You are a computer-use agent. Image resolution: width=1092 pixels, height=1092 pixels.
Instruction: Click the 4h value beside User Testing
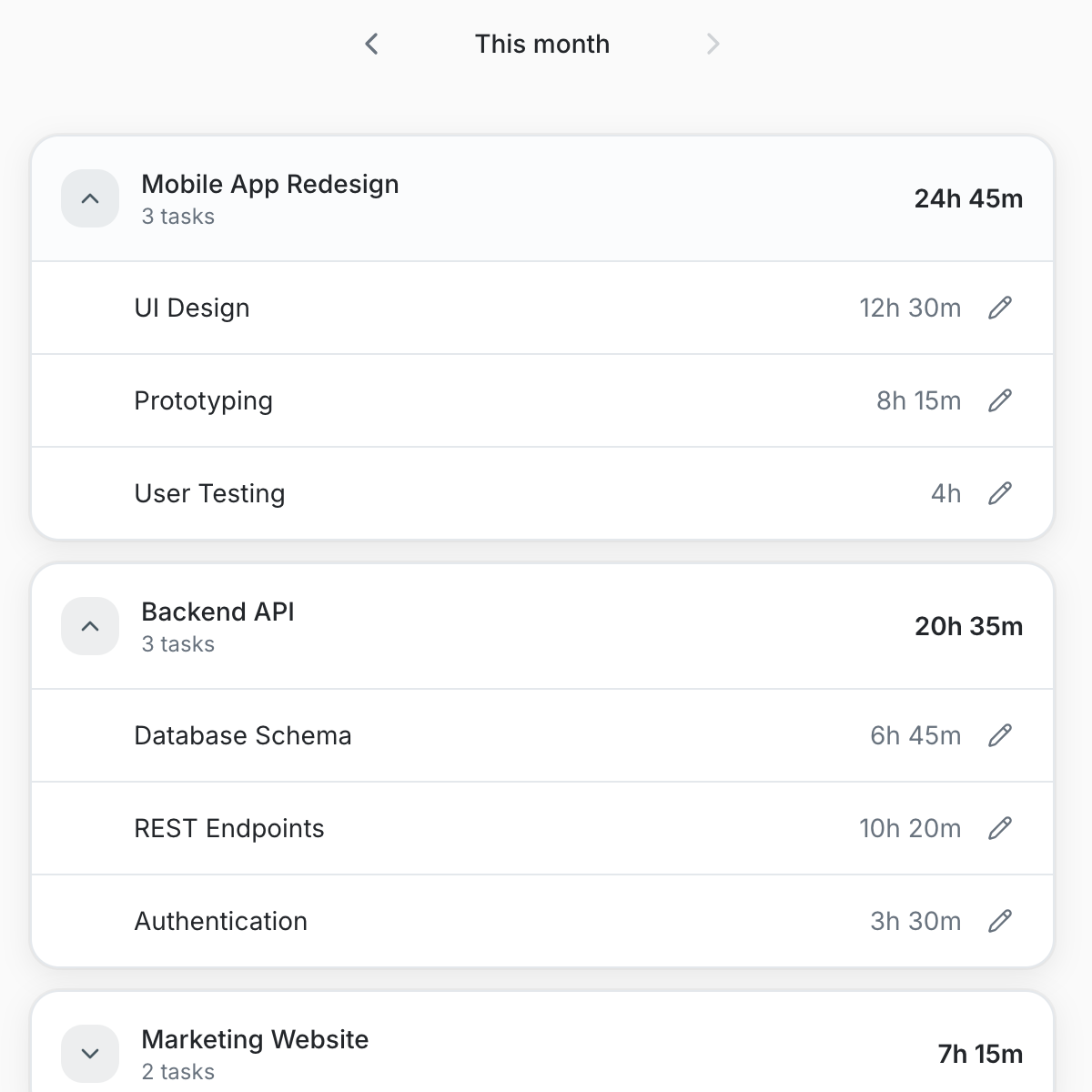(946, 493)
